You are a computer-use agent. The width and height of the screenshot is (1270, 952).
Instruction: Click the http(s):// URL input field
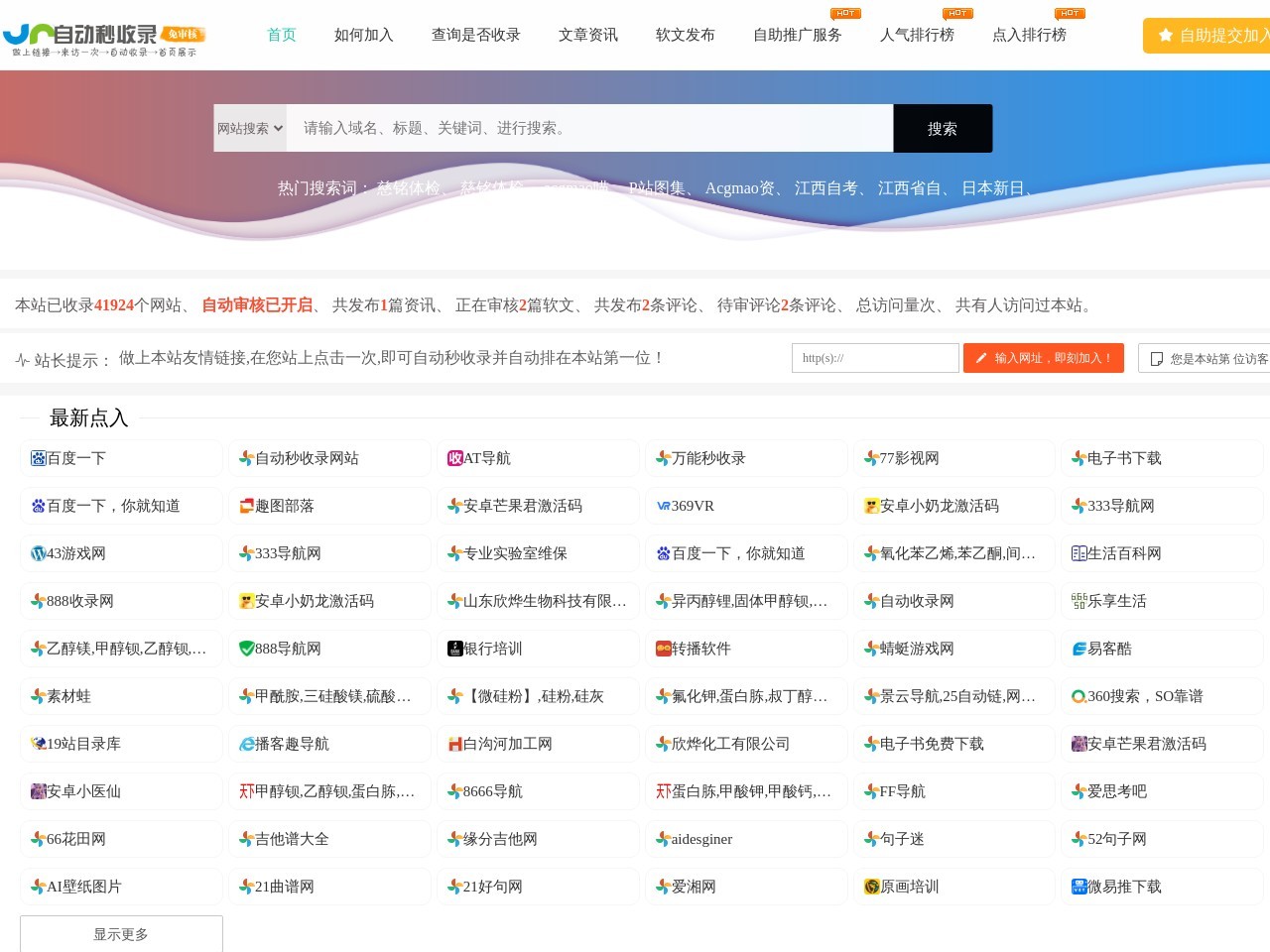click(x=874, y=358)
